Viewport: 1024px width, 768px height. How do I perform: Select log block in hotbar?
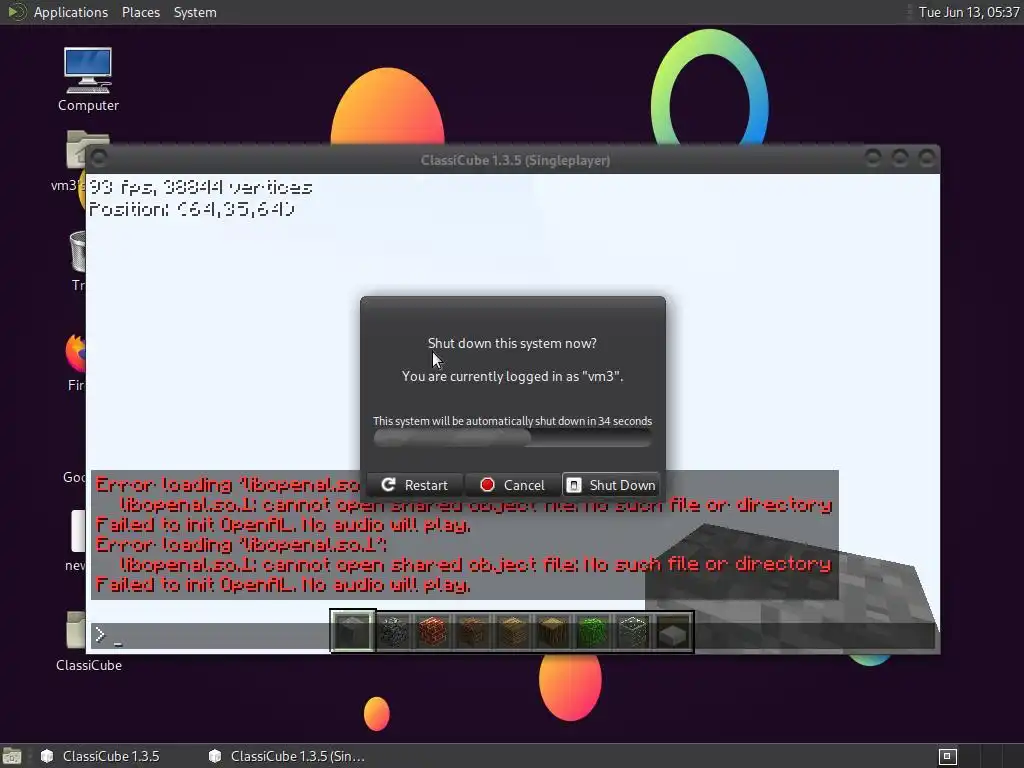click(553, 632)
